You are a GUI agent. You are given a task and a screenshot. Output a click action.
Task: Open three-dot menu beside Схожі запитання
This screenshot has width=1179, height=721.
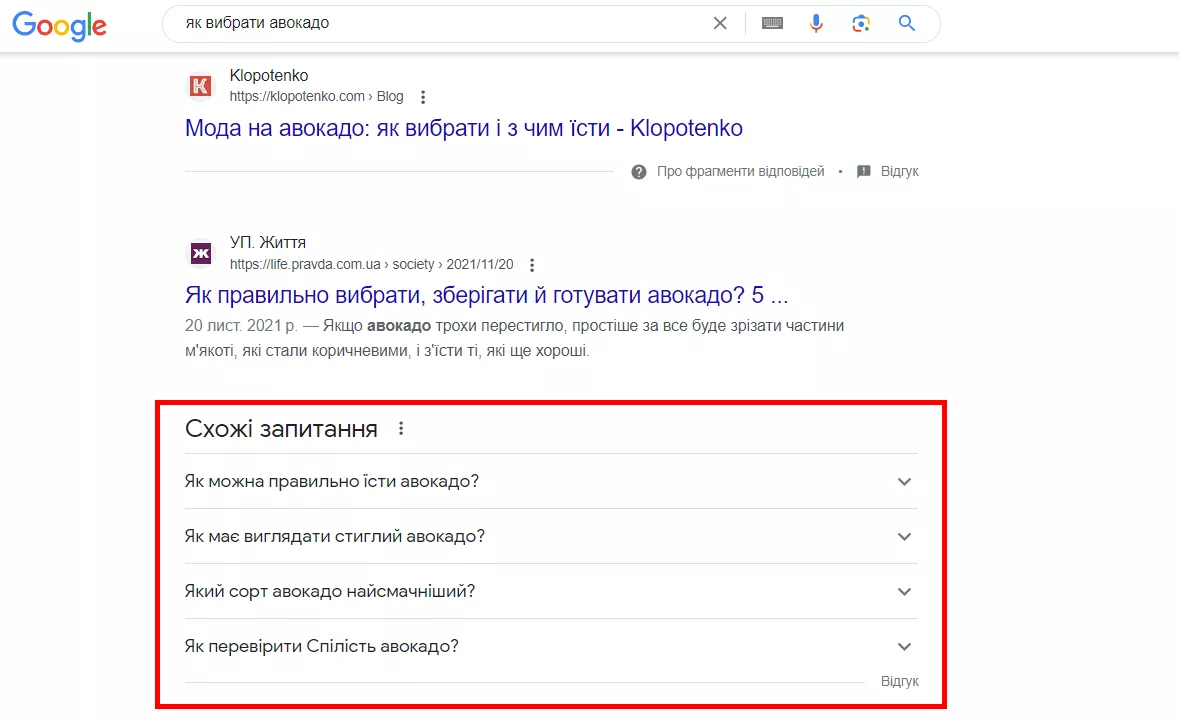pos(401,429)
